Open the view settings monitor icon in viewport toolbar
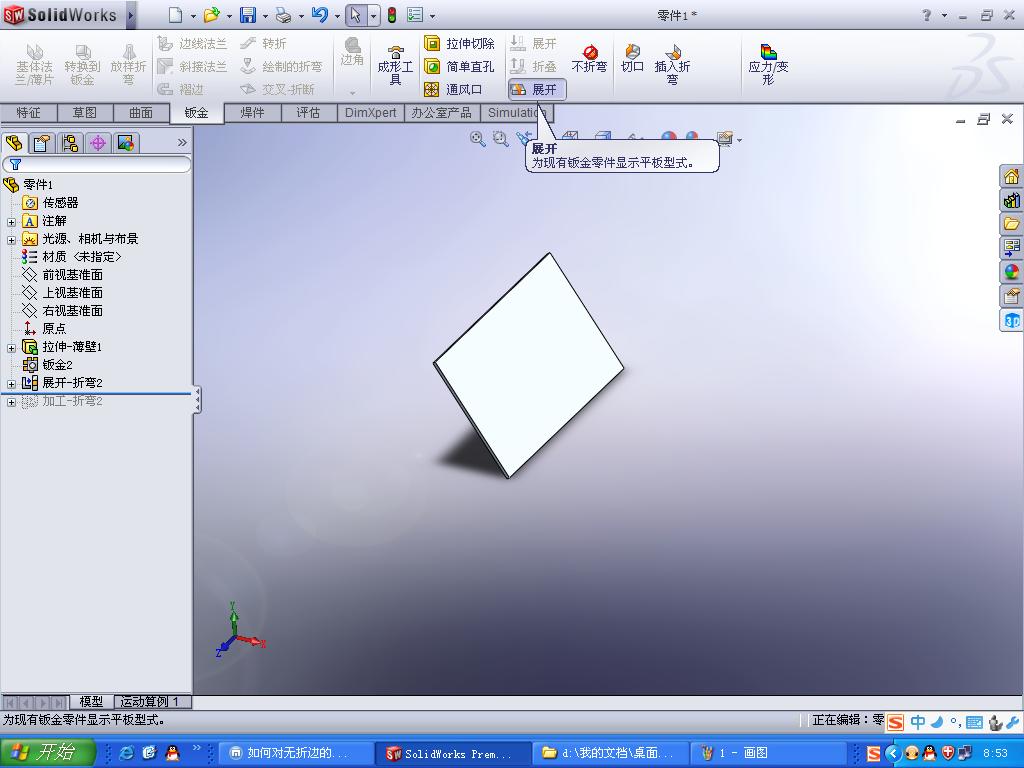 [725, 138]
